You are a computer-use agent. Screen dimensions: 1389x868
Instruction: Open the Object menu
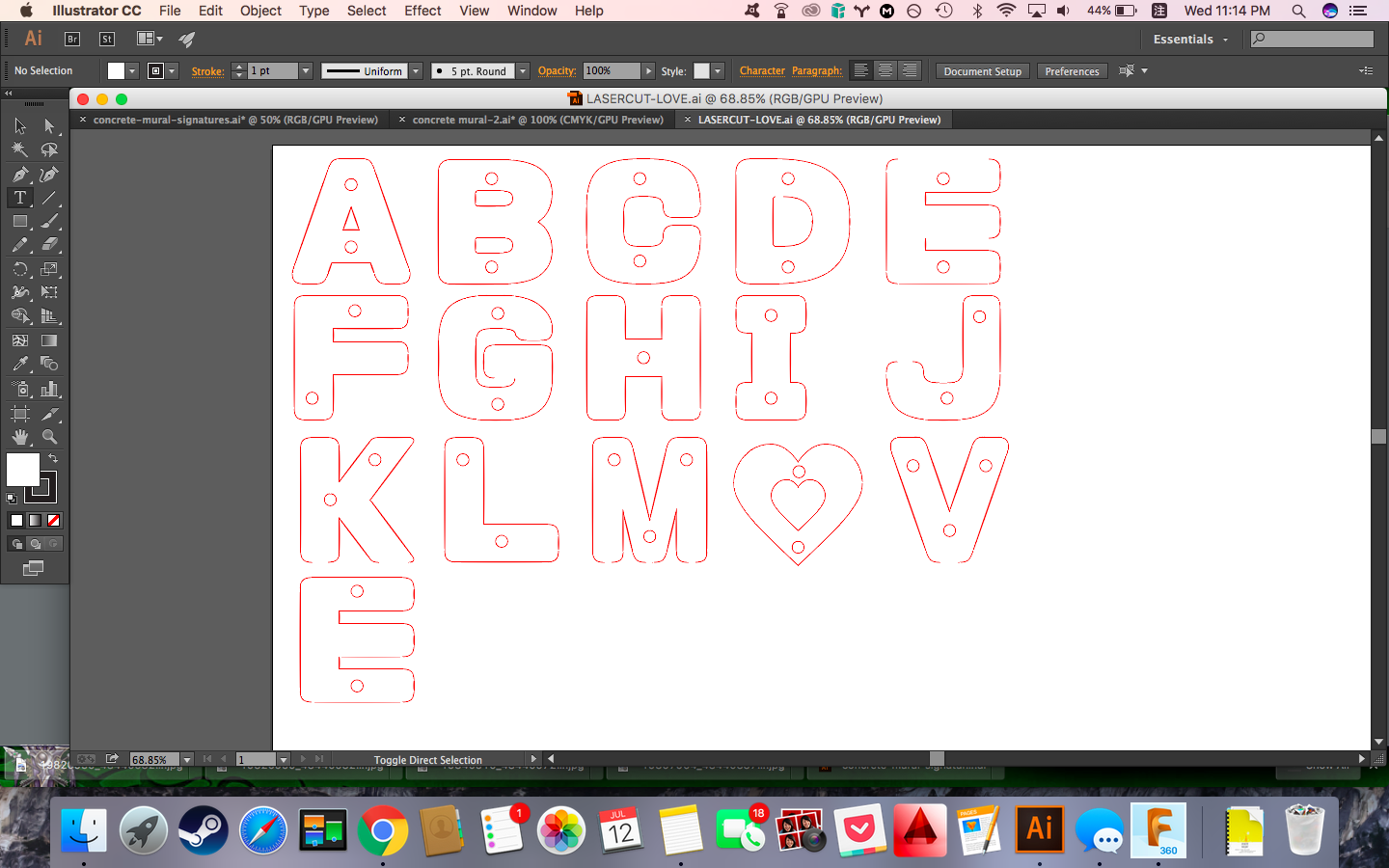[x=260, y=11]
